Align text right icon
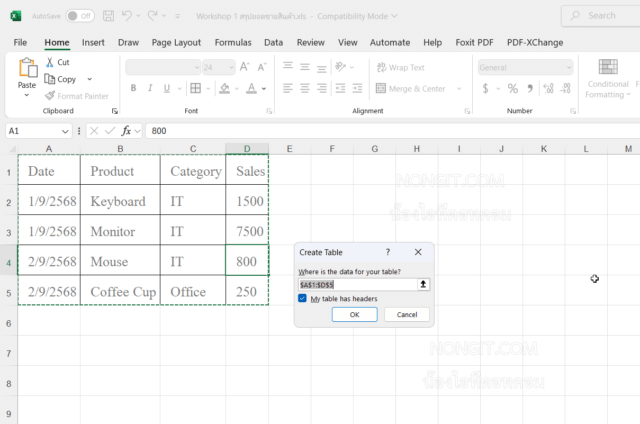 pyautogui.click(x=322, y=88)
